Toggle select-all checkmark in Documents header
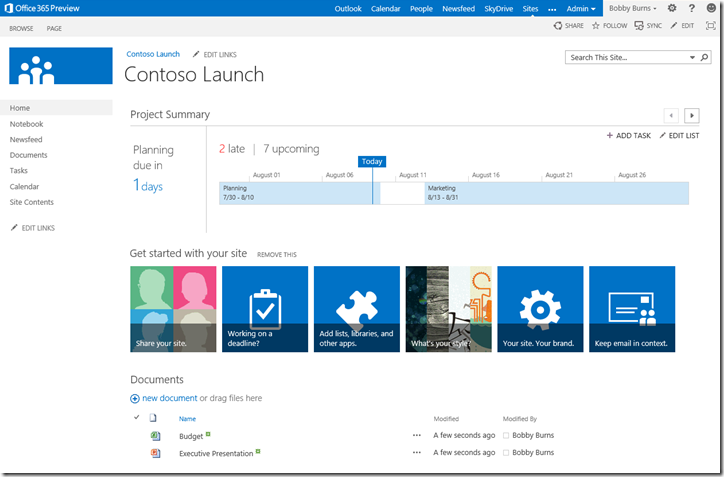The height and width of the screenshot is (477, 724). 136,418
